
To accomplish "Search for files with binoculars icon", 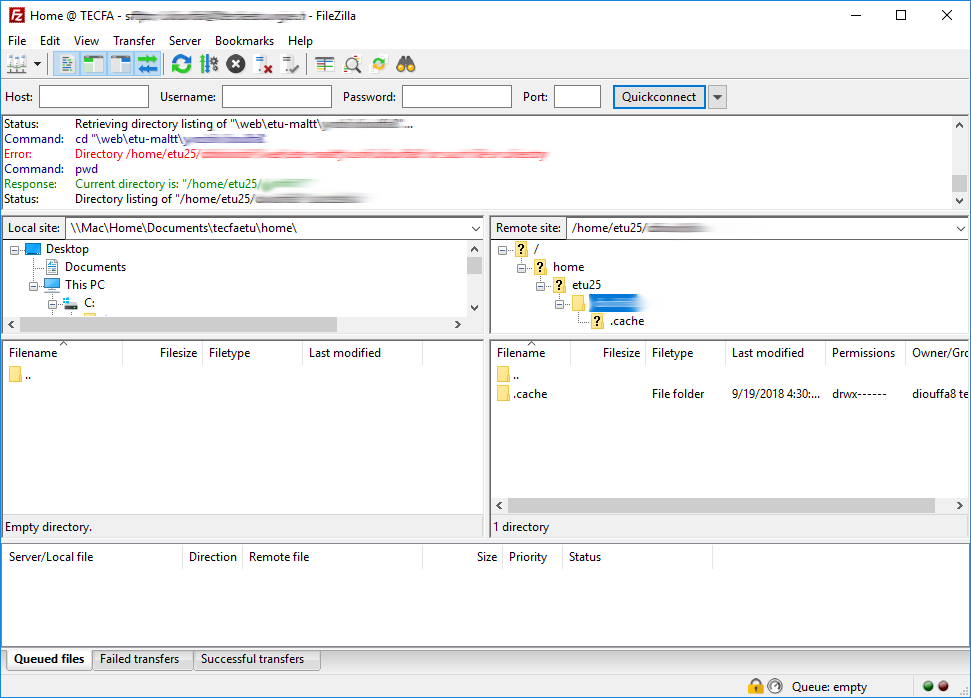I will [406, 64].
